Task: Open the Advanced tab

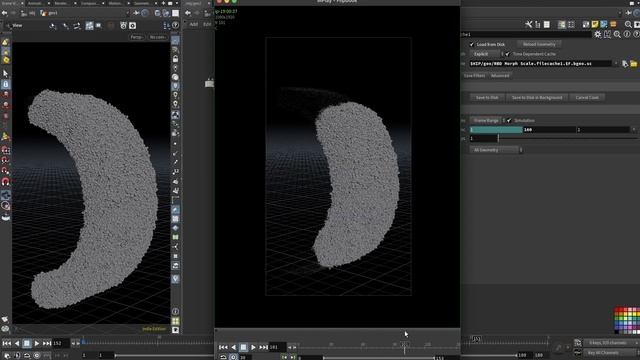Action: pyautogui.click(x=500, y=76)
